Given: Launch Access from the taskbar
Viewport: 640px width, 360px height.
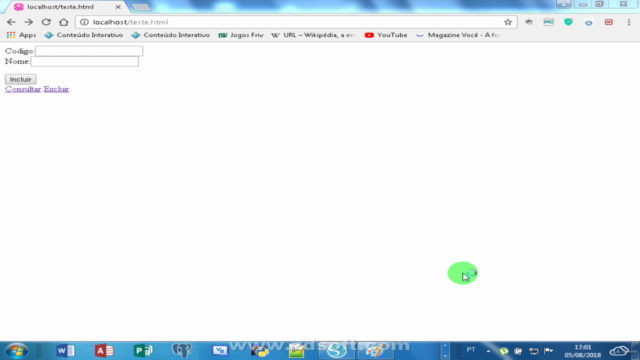Looking at the screenshot, I should [104, 351].
